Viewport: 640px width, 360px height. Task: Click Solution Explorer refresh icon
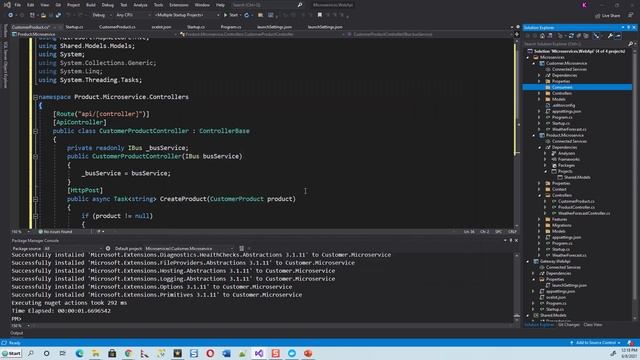571,36
